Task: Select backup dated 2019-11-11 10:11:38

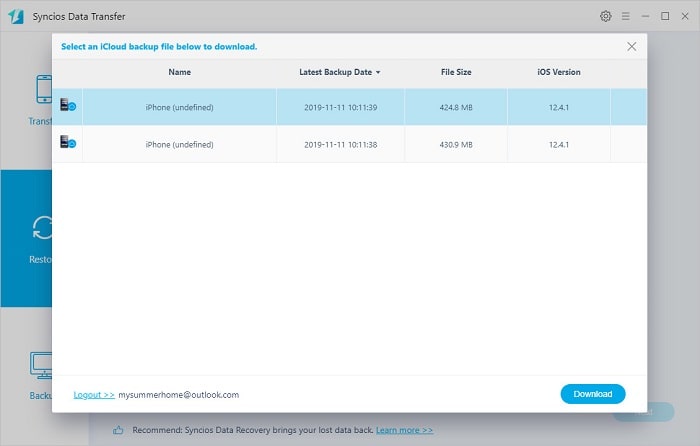Action: click(x=339, y=144)
